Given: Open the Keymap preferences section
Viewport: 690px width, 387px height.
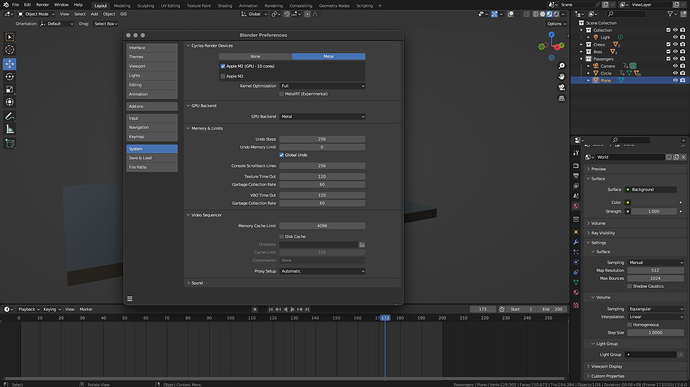Looking at the screenshot, I should 152,137.
